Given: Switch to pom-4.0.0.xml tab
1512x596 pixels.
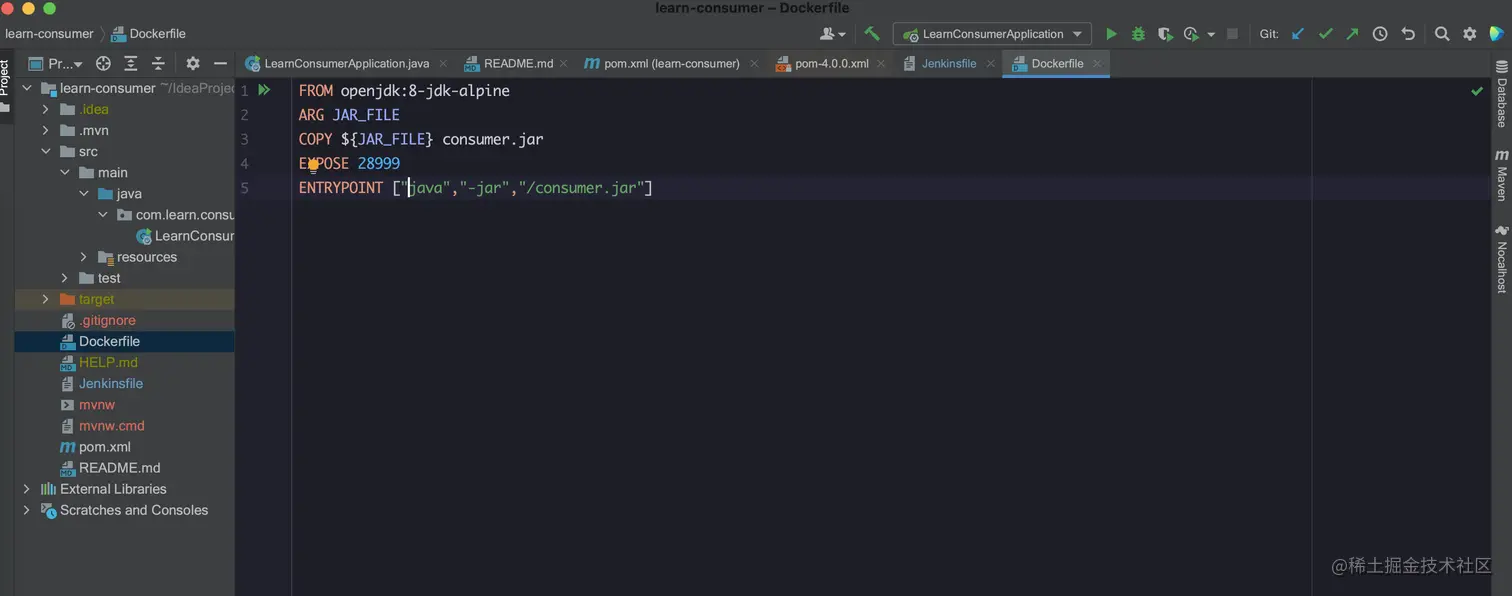Looking at the screenshot, I should point(831,63).
